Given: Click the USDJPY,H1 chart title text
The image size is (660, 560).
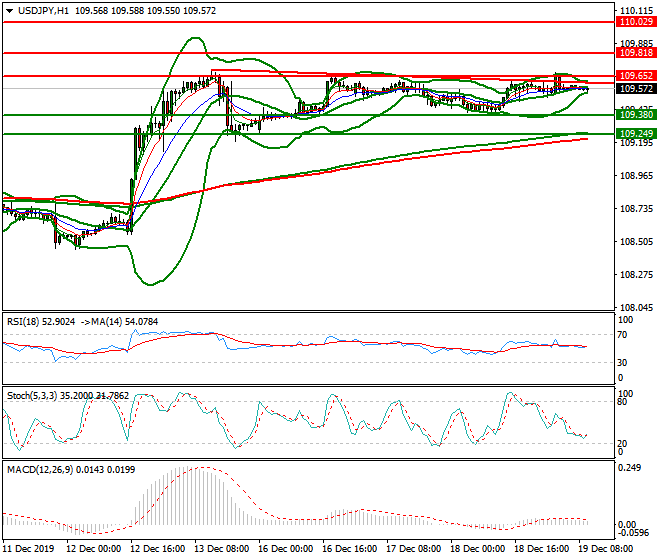Looking at the screenshot, I should [x=43, y=11].
